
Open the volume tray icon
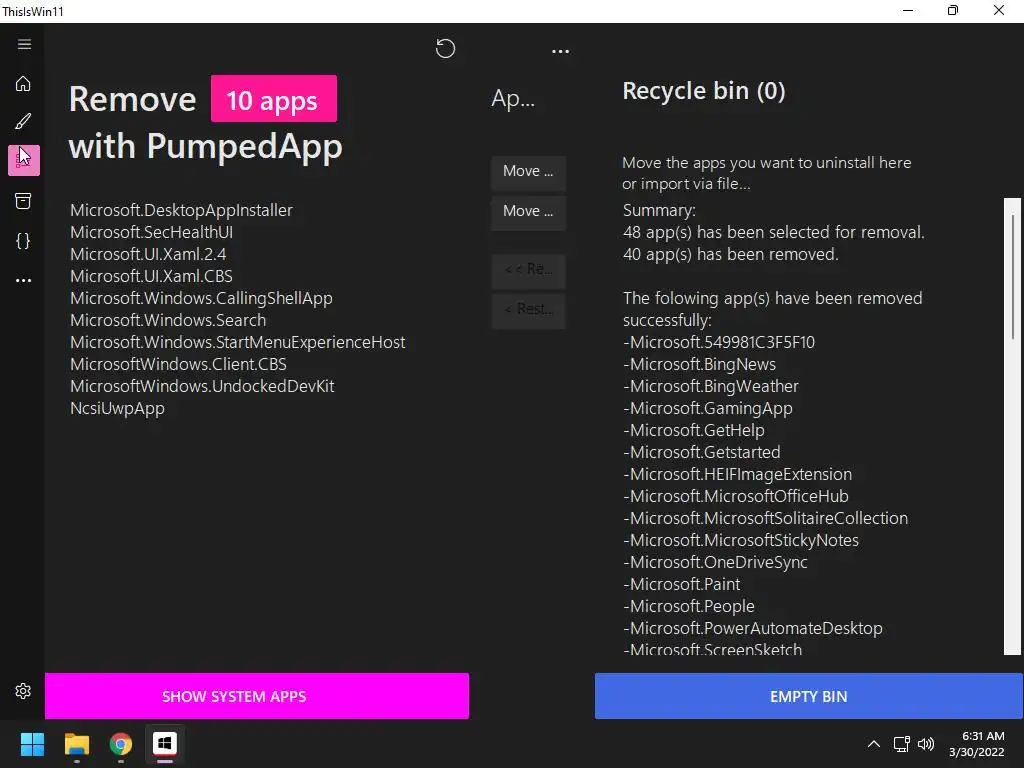[926, 744]
